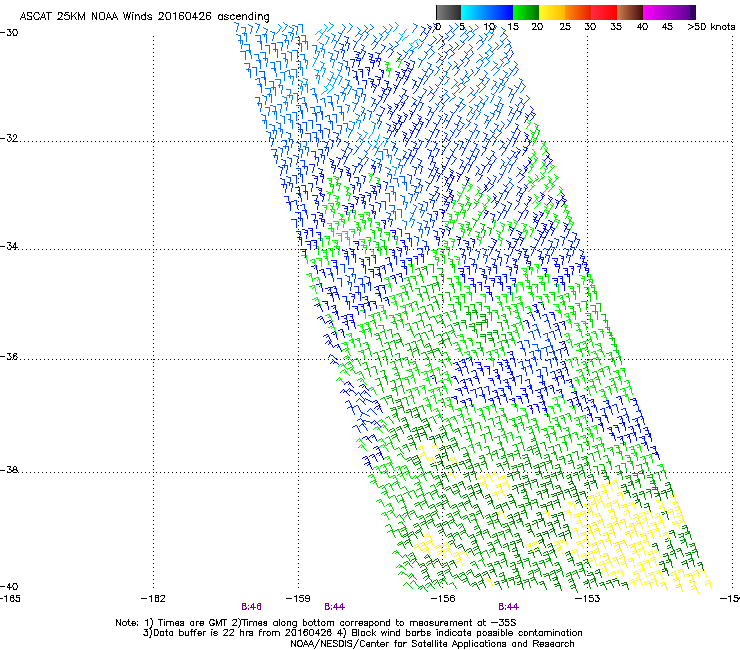The height and width of the screenshot is (650, 740).
Task: Click the -30 latitude axis label
Action: point(9,33)
